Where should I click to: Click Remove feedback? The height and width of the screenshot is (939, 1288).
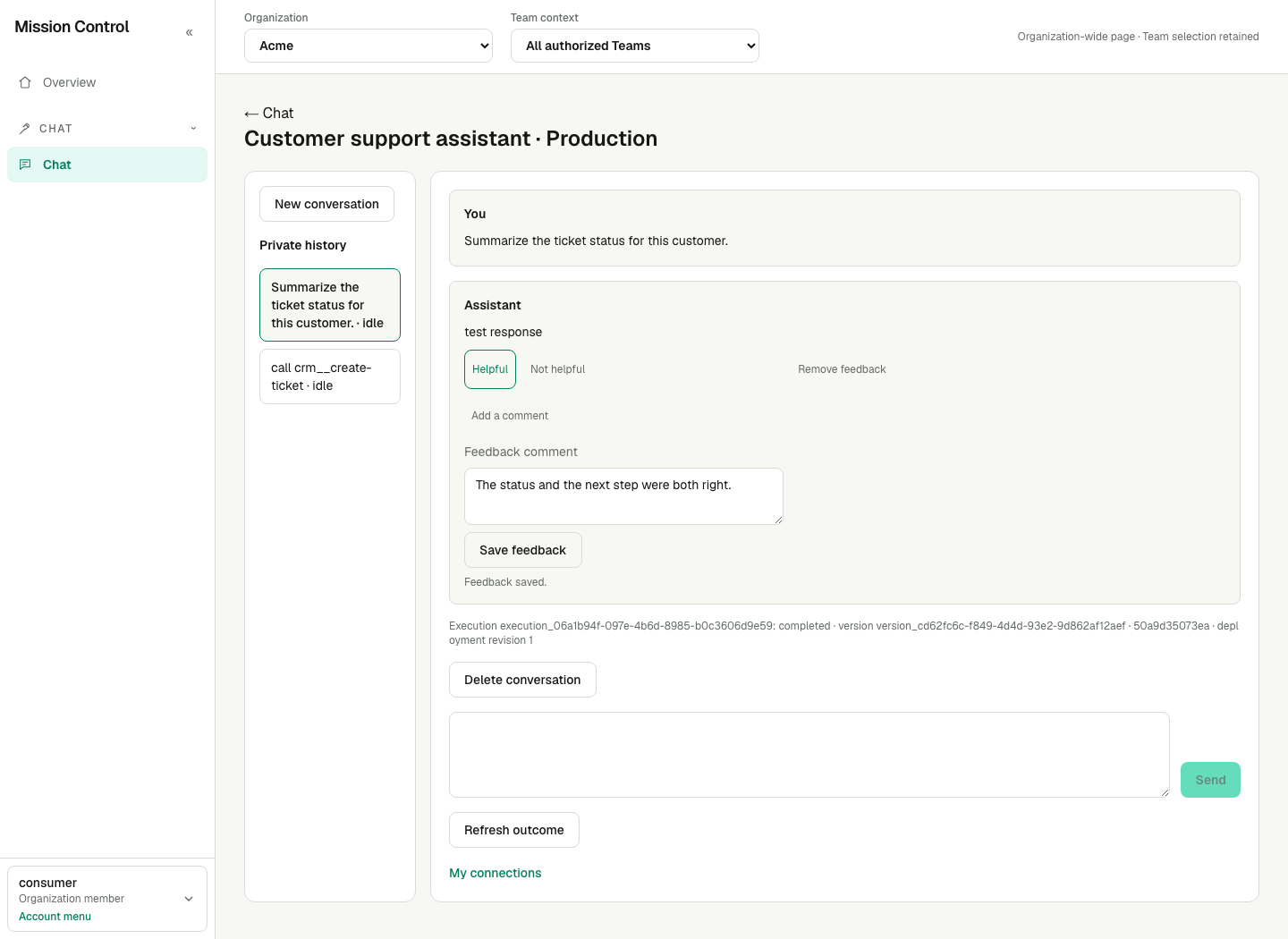click(842, 369)
